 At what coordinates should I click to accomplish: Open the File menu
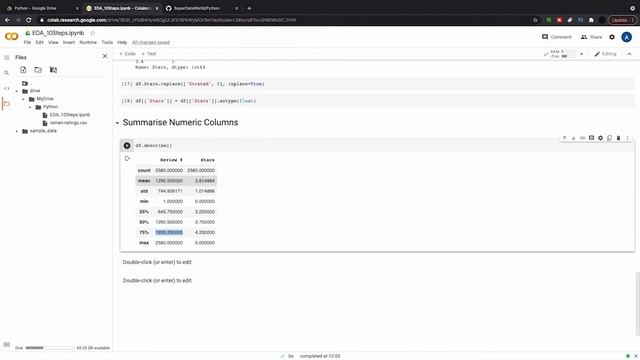click(27, 42)
